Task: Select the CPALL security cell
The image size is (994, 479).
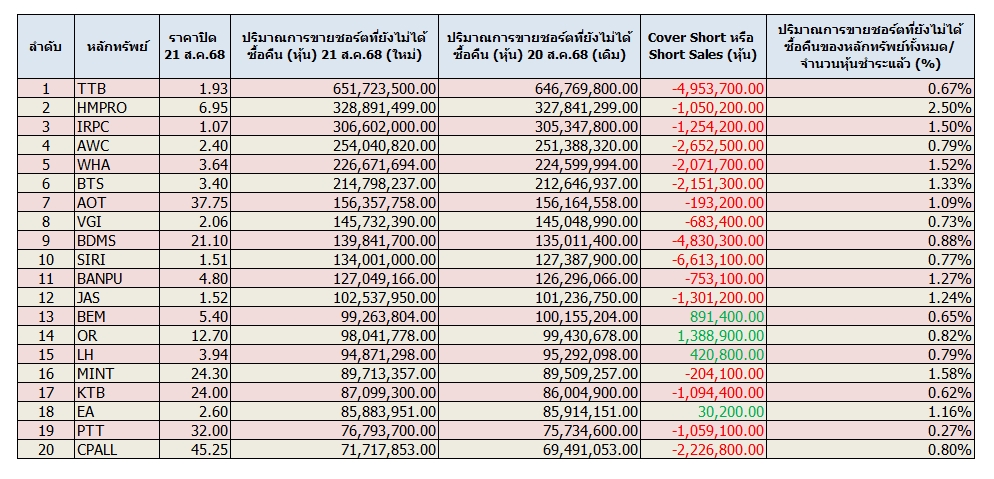Action: pyautogui.click(x=117, y=450)
